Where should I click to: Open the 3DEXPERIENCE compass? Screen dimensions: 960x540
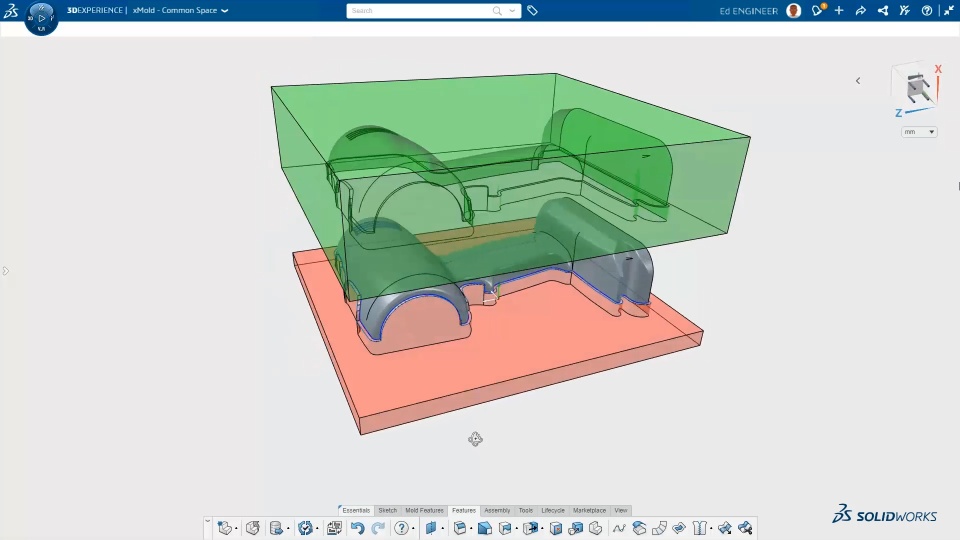41,18
